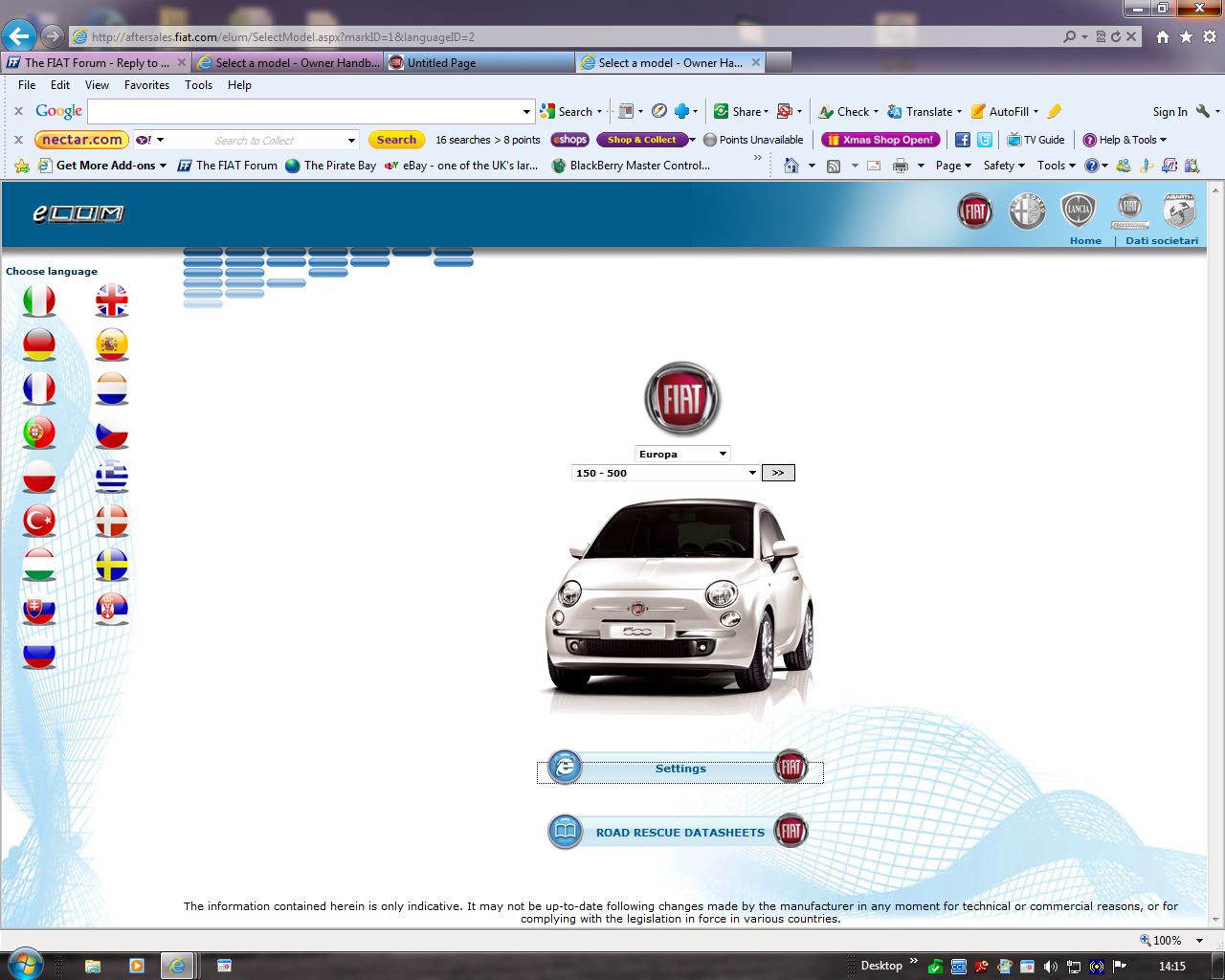Select the Portuguese flag language
1225x980 pixels.
click(x=39, y=433)
